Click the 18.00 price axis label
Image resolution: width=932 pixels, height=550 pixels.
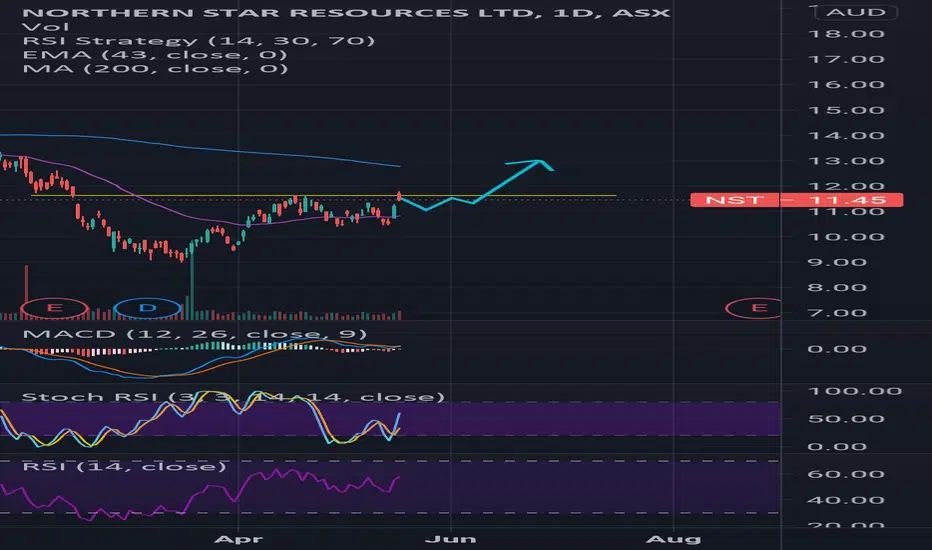[x=846, y=34]
